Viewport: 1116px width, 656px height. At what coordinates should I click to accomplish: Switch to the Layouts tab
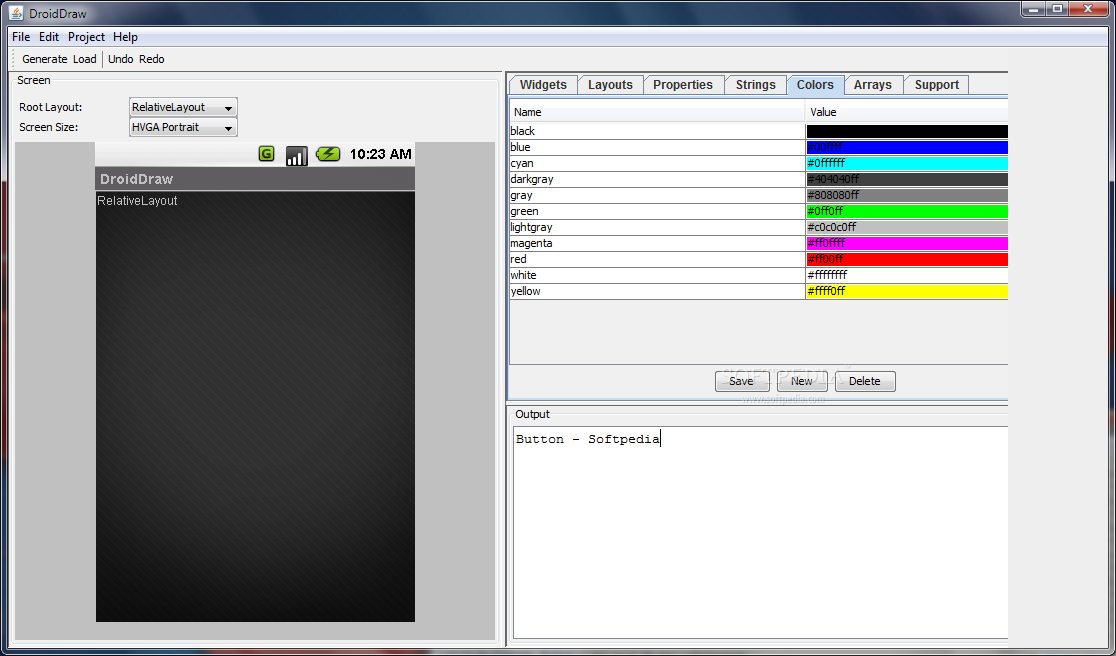(610, 85)
